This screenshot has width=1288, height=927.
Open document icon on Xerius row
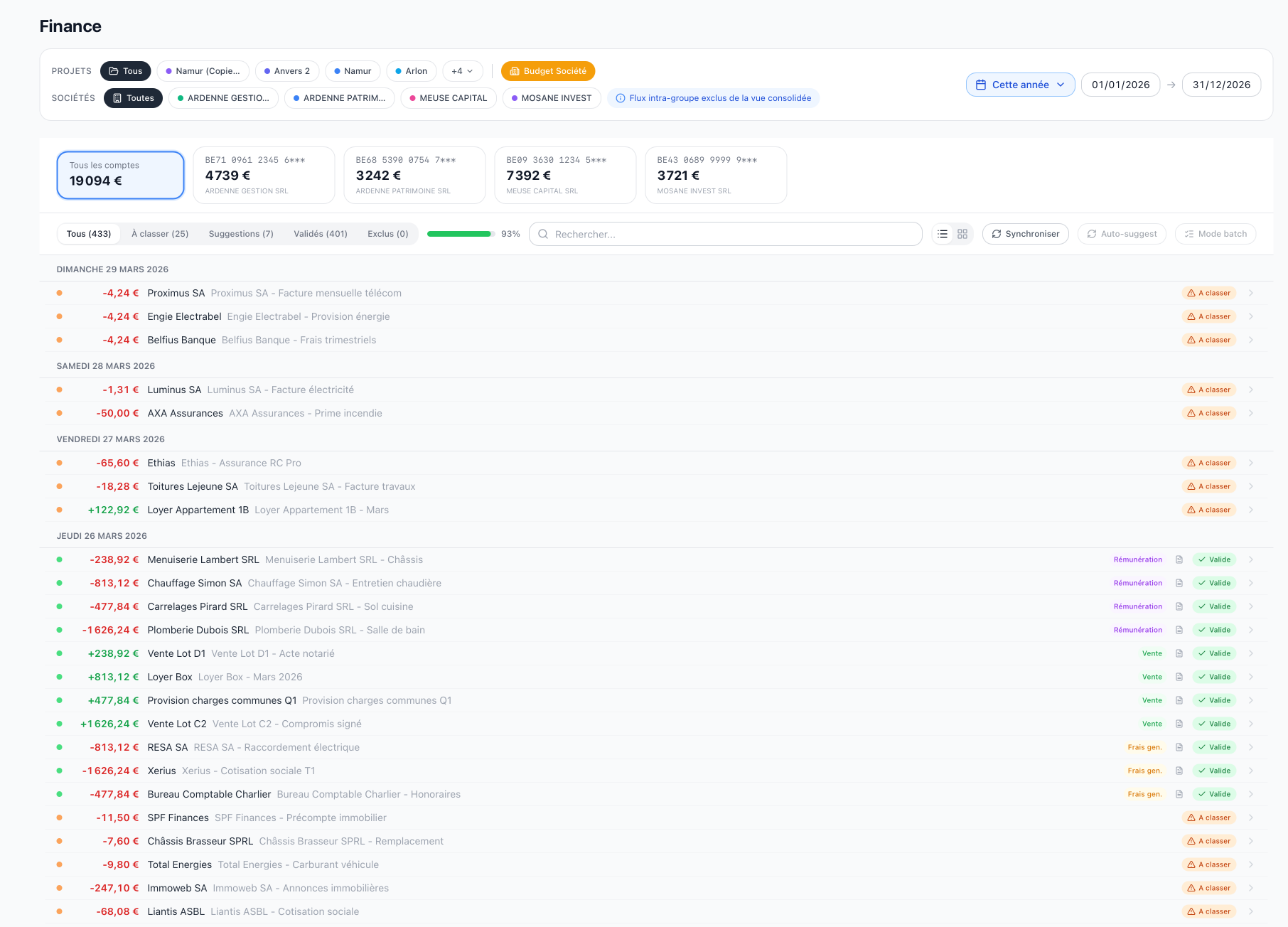[1179, 771]
